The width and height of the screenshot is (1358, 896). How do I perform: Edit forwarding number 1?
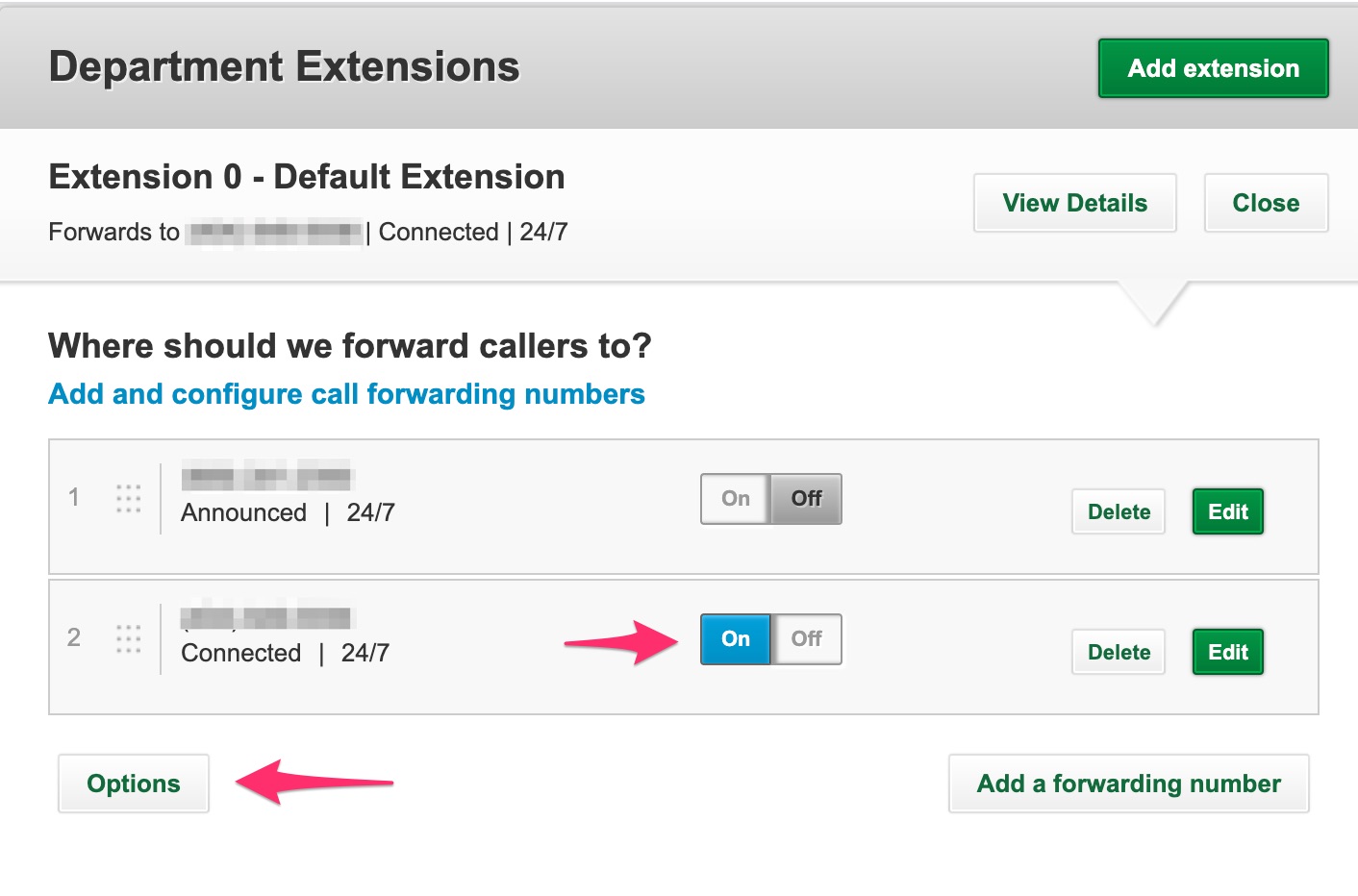(1228, 511)
